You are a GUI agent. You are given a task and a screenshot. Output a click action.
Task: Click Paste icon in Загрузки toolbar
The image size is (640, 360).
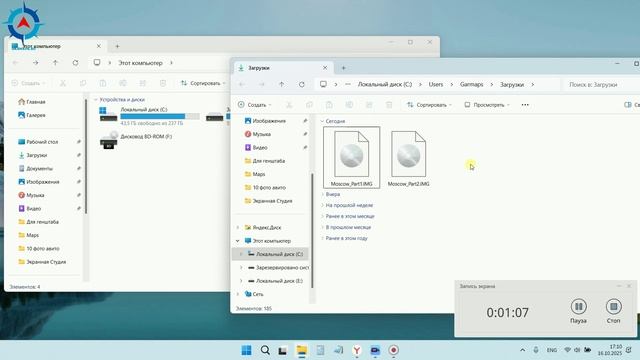point(329,105)
